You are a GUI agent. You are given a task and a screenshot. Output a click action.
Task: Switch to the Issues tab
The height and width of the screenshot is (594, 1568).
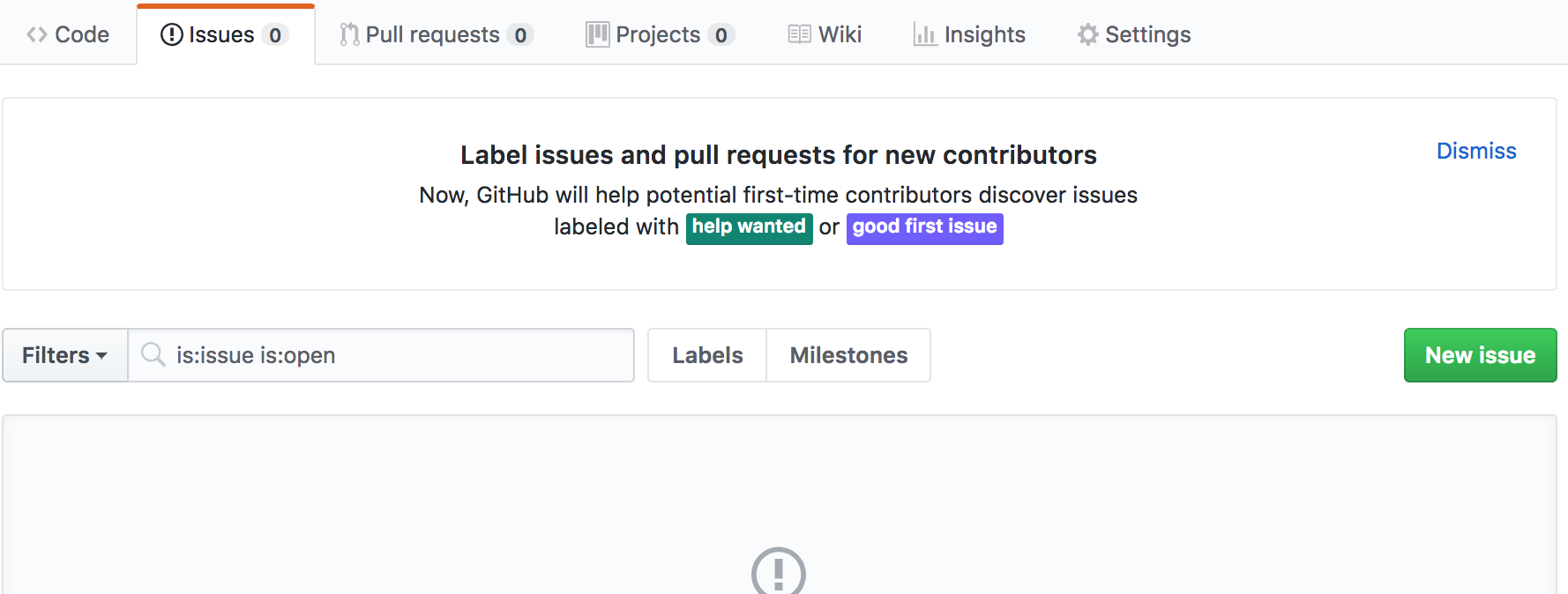coord(226,34)
